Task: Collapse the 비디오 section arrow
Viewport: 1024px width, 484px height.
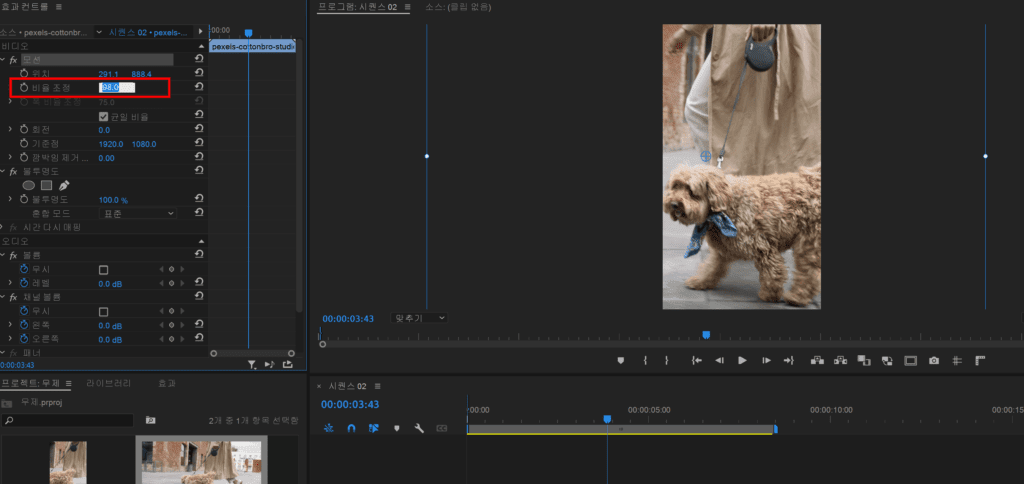Action: point(201,46)
